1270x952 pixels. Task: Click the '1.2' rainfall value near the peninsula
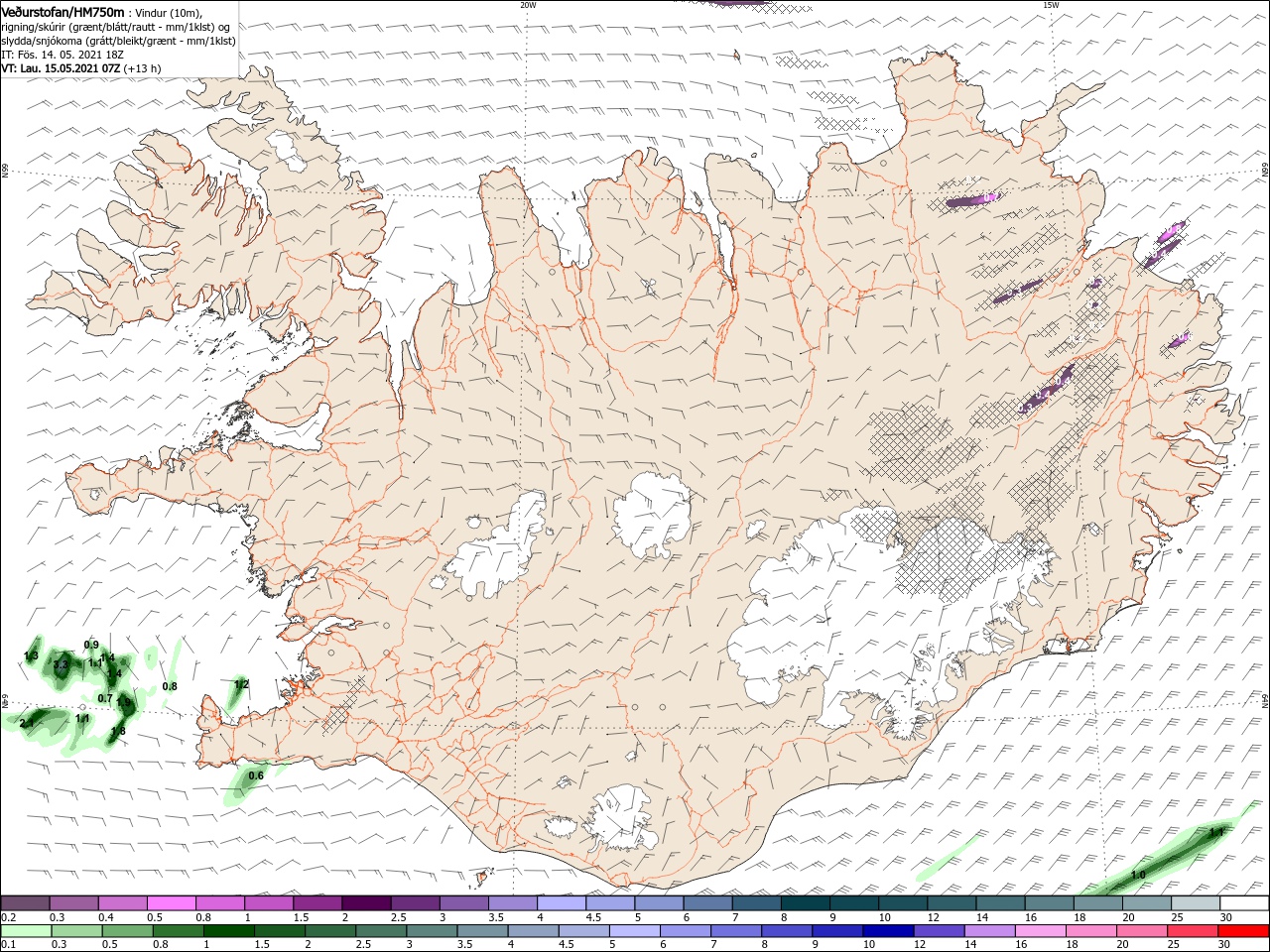(x=241, y=684)
